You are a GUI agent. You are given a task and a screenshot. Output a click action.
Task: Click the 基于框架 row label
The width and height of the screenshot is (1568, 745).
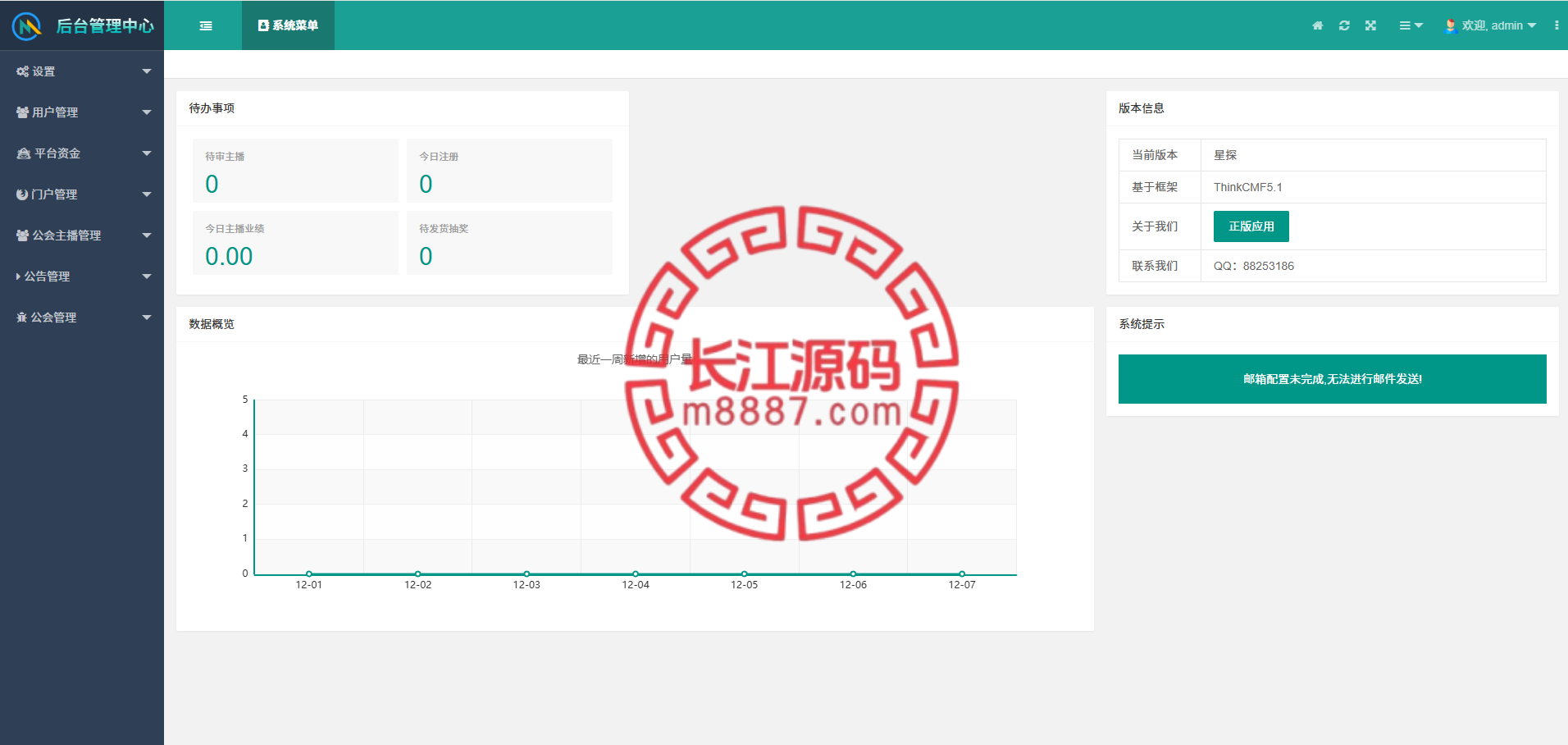[1155, 187]
